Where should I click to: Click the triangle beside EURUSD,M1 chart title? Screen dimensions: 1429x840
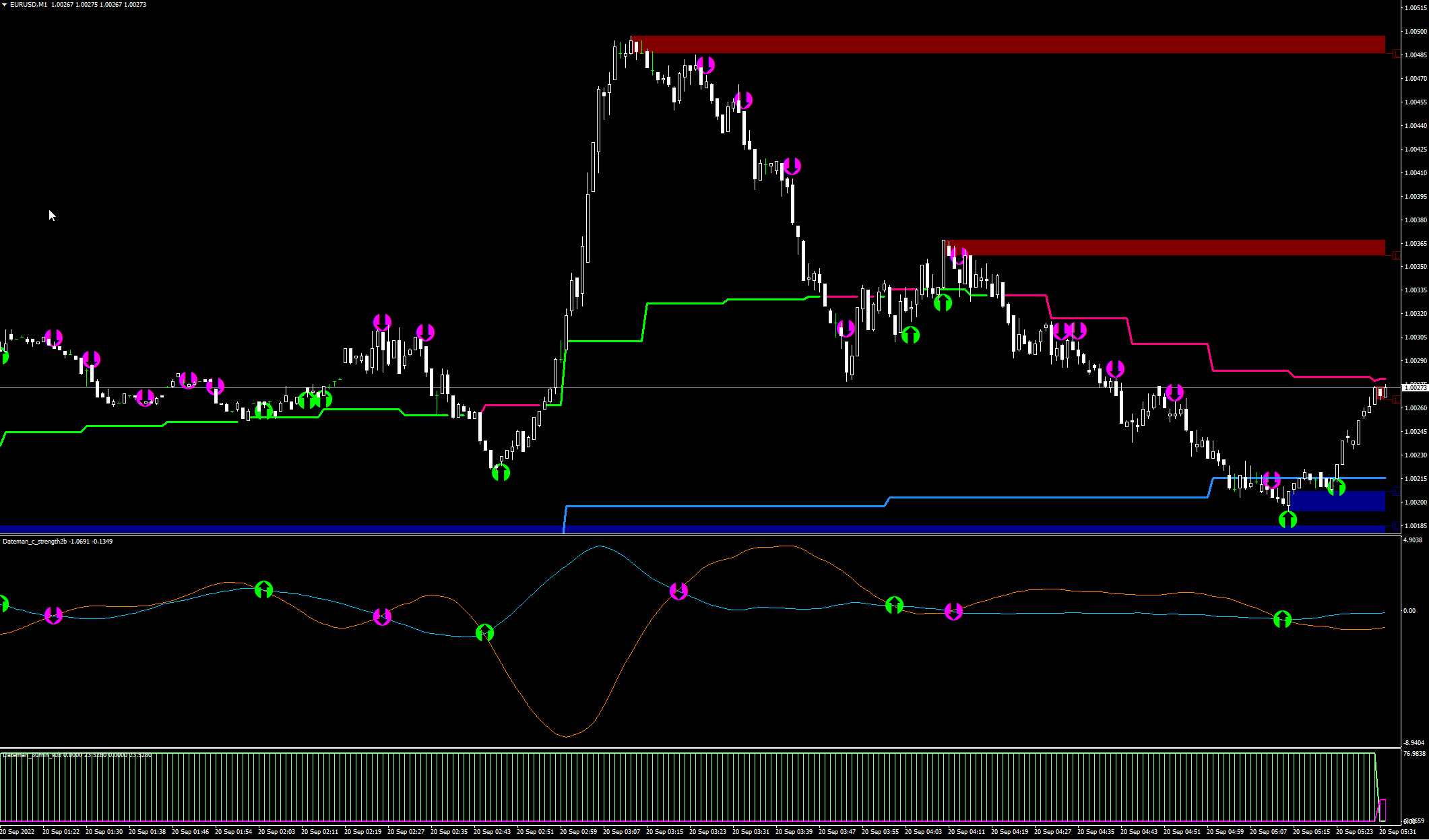(x=5, y=5)
